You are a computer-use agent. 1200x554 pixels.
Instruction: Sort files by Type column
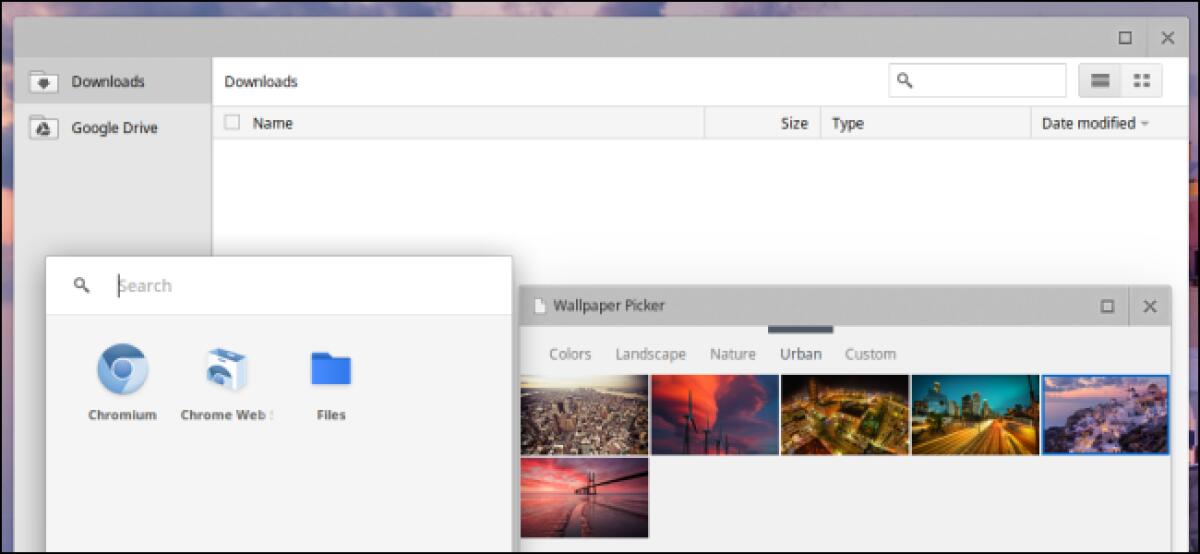click(x=848, y=123)
